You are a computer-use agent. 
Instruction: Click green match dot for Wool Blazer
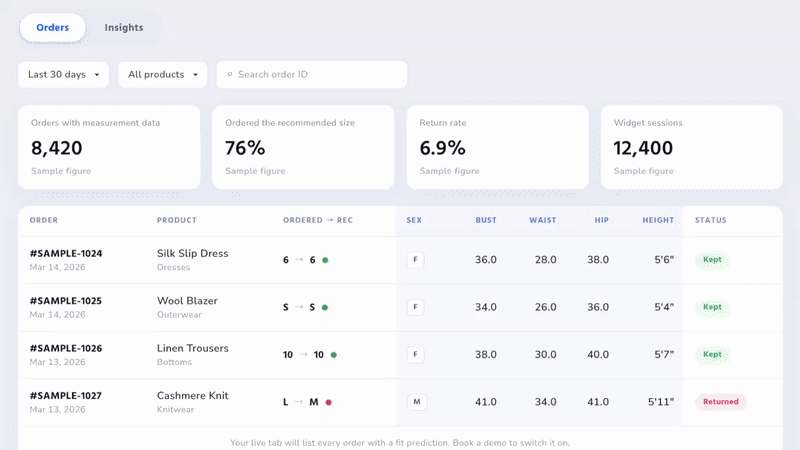click(x=325, y=308)
